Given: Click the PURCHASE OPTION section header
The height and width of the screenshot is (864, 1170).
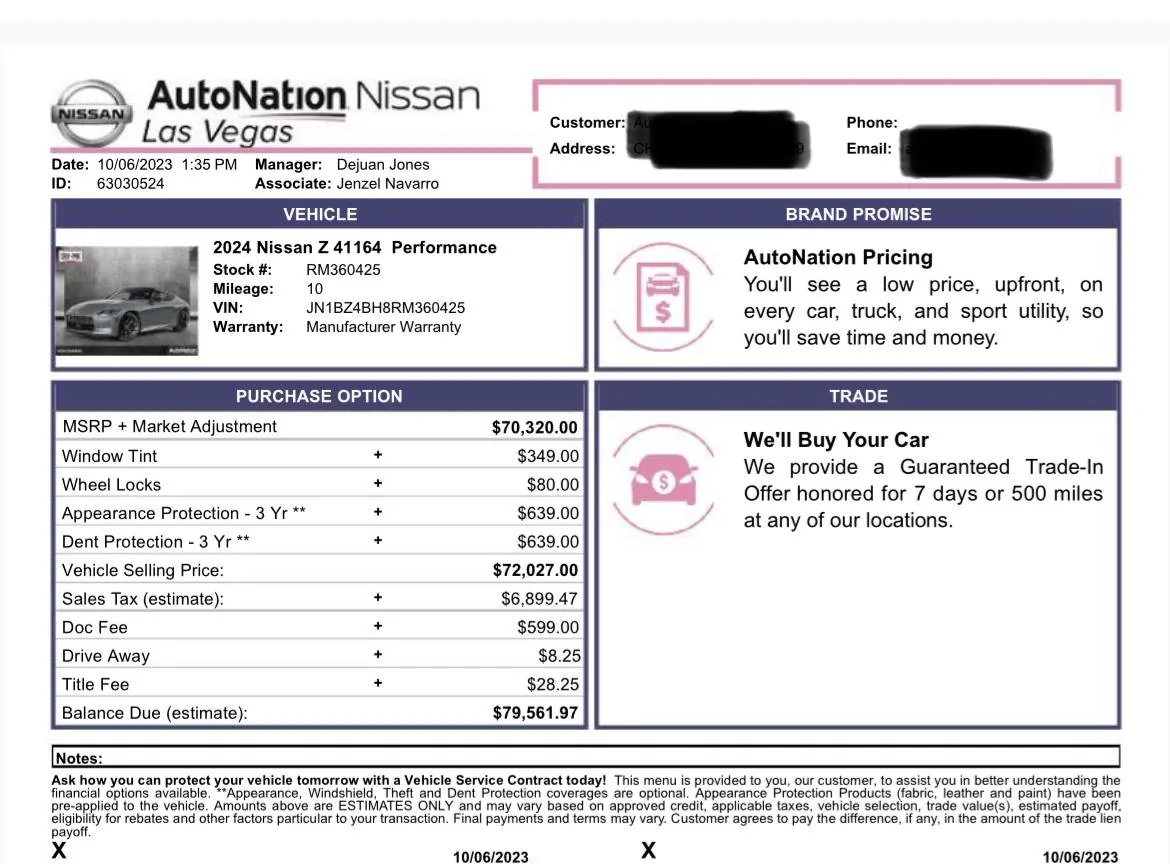Looking at the screenshot, I should (x=319, y=396).
